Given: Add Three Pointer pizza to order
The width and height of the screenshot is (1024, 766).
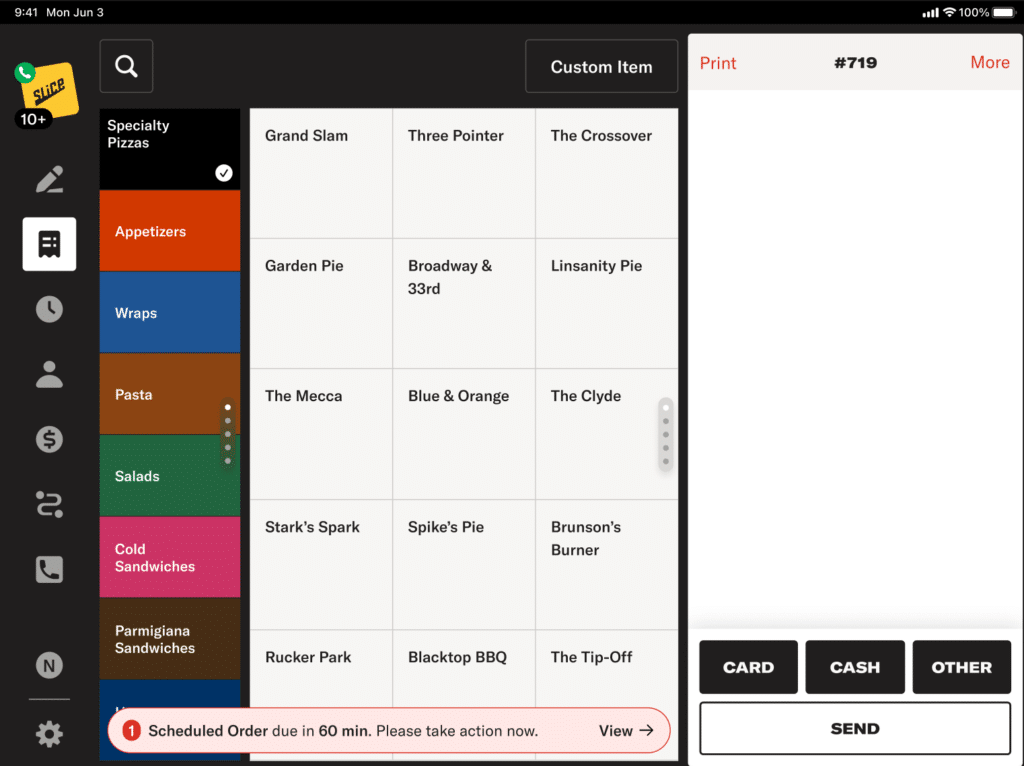Looking at the screenshot, I should [464, 174].
